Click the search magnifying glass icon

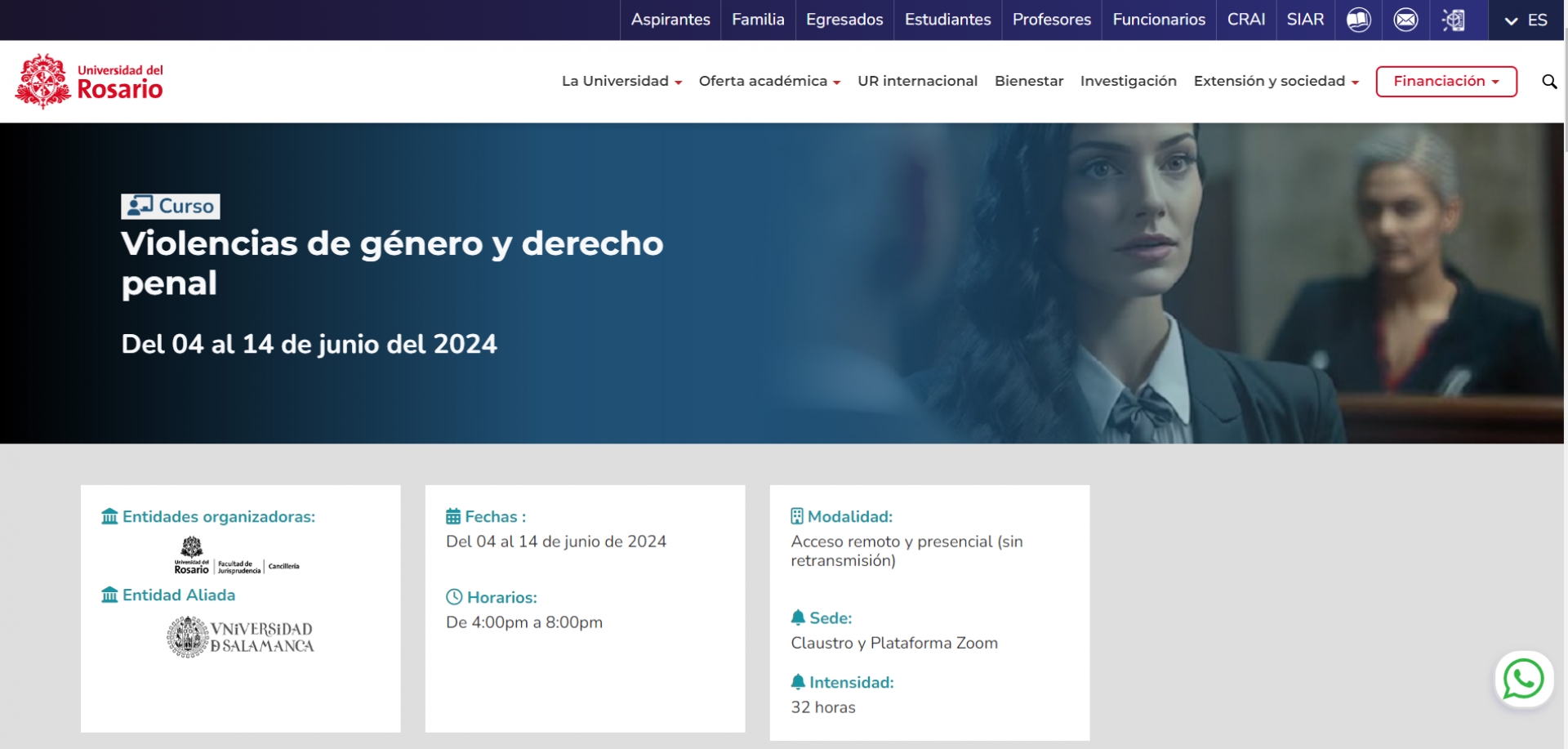click(1548, 82)
